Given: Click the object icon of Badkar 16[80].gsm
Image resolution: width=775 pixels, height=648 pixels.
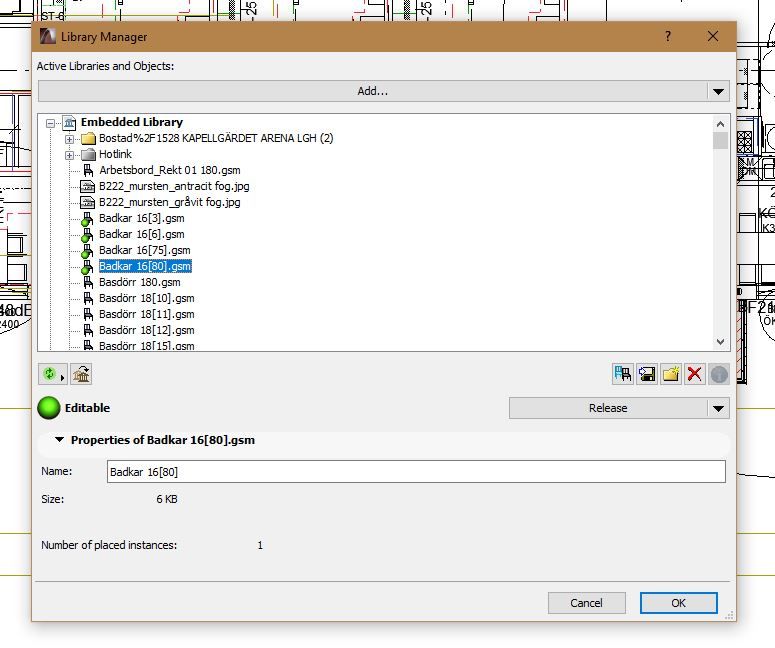Looking at the screenshot, I should (x=87, y=266).
